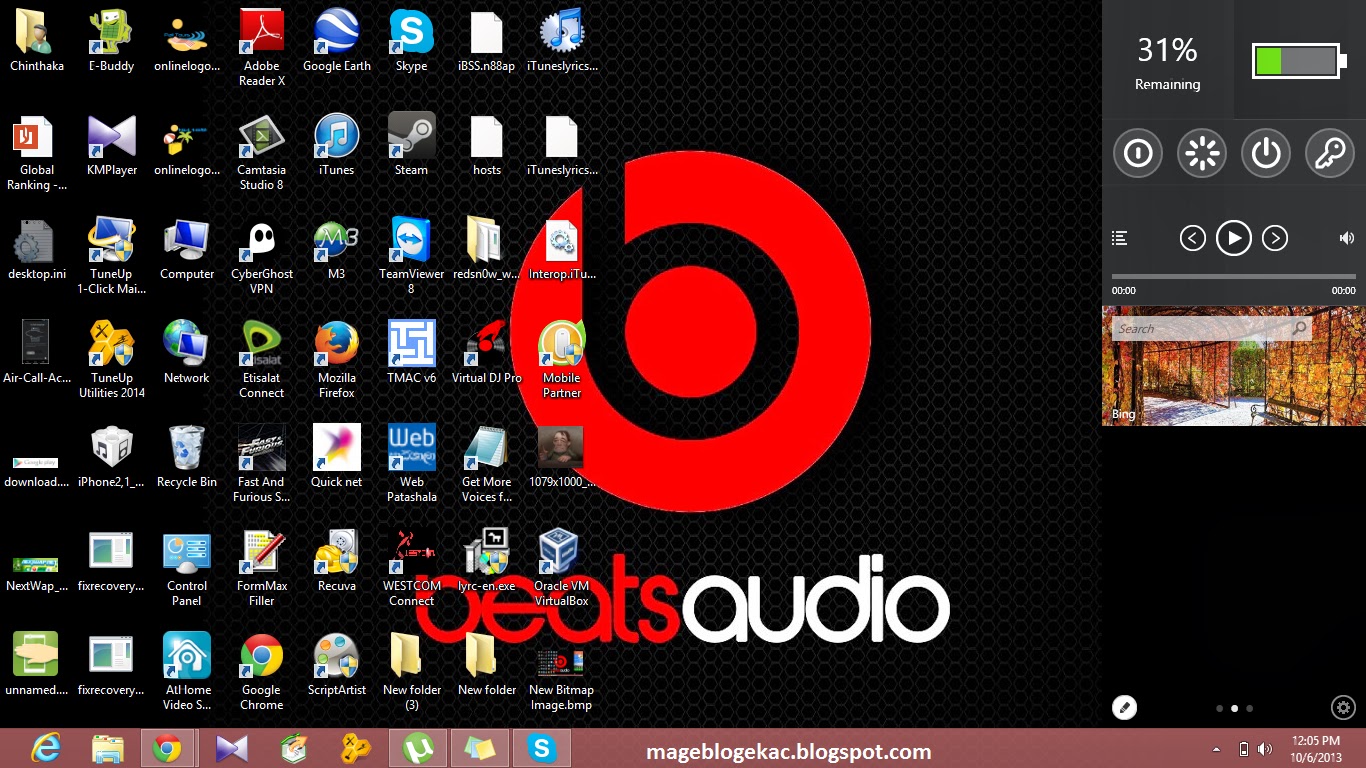Click the desktop.ini file icon

[37, 248]
